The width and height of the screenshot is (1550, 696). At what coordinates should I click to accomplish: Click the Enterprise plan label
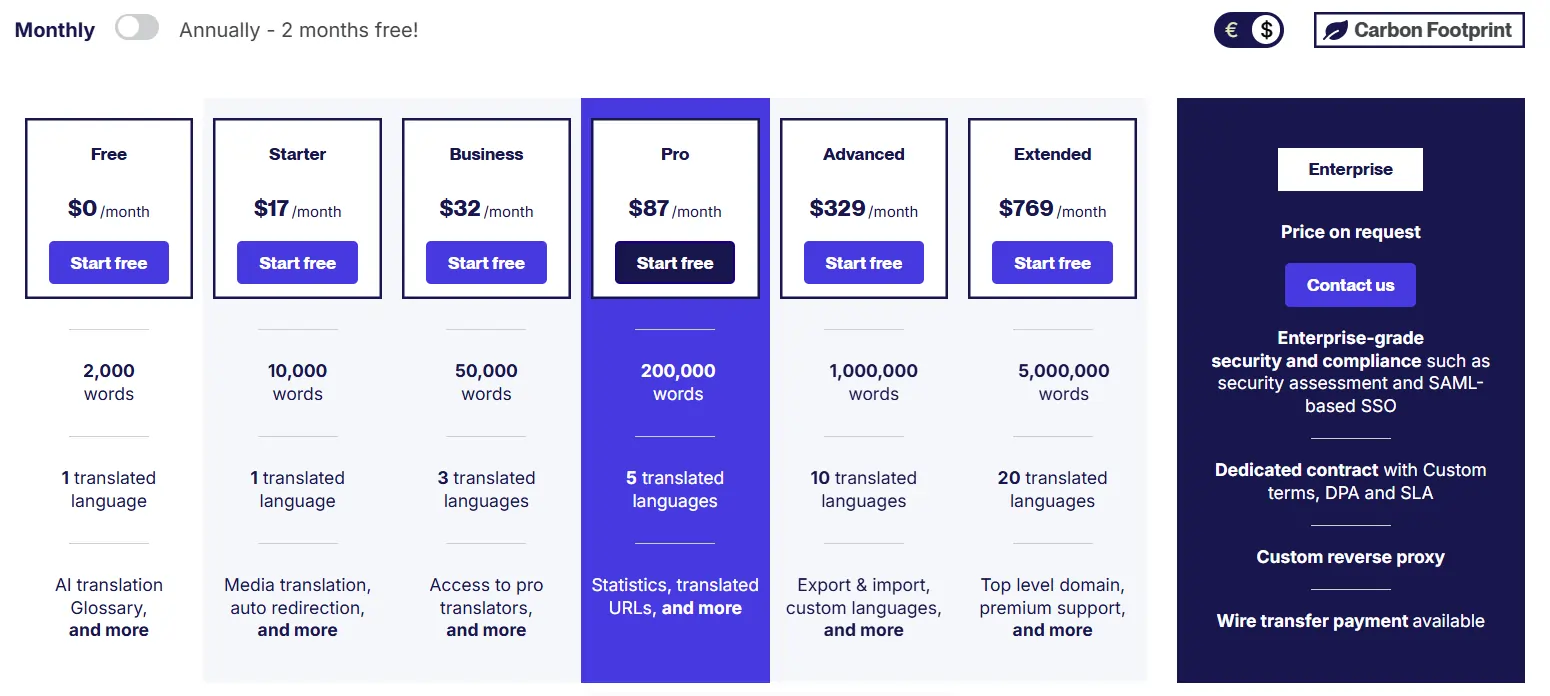1350,169
